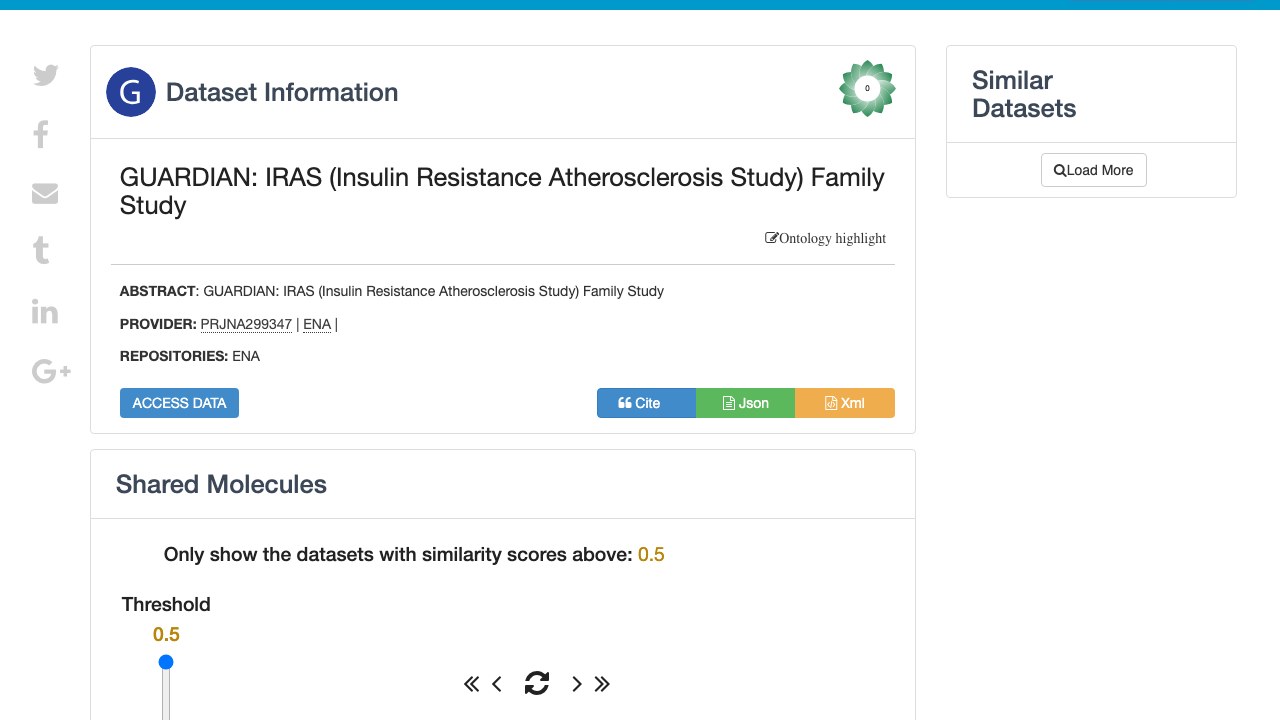Download the dataset as Xml
The height and width of the screenshot is (720, 1280).
point(845,403)
